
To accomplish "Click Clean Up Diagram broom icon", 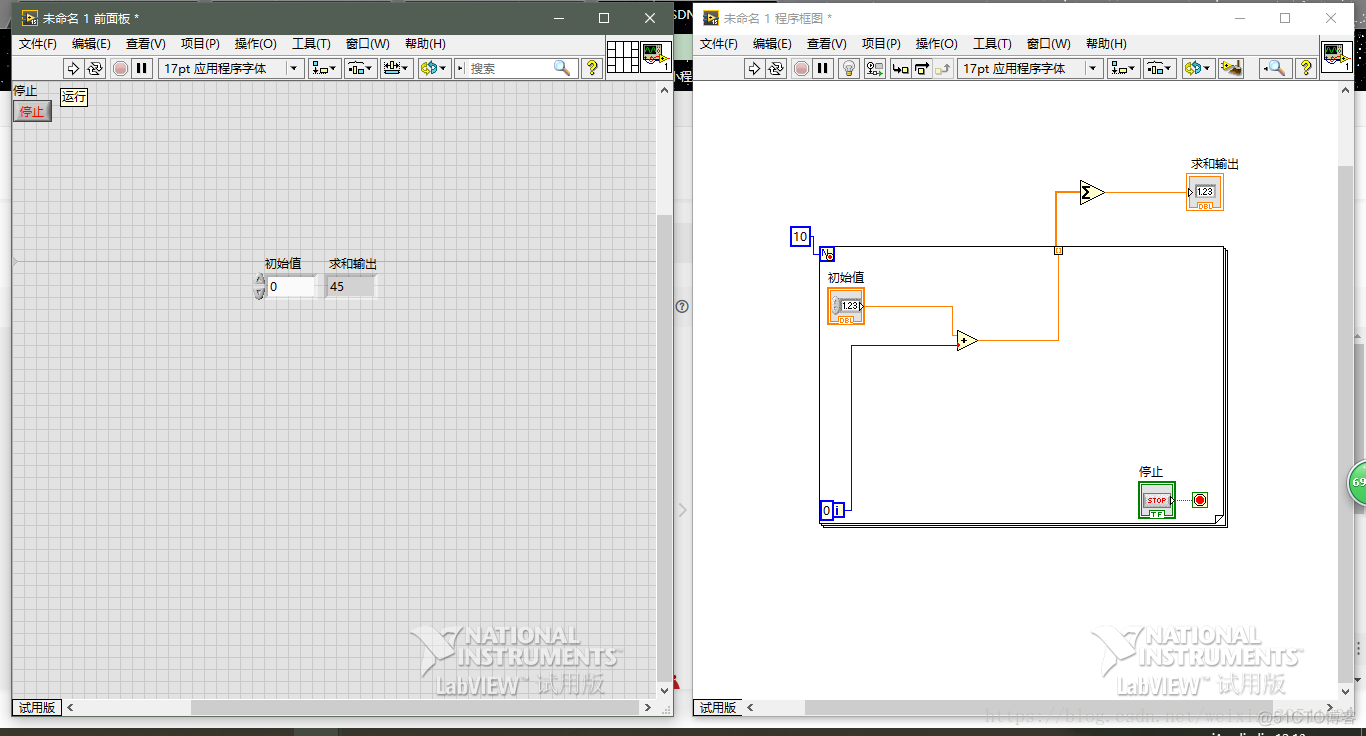I will coord(1231,68).
